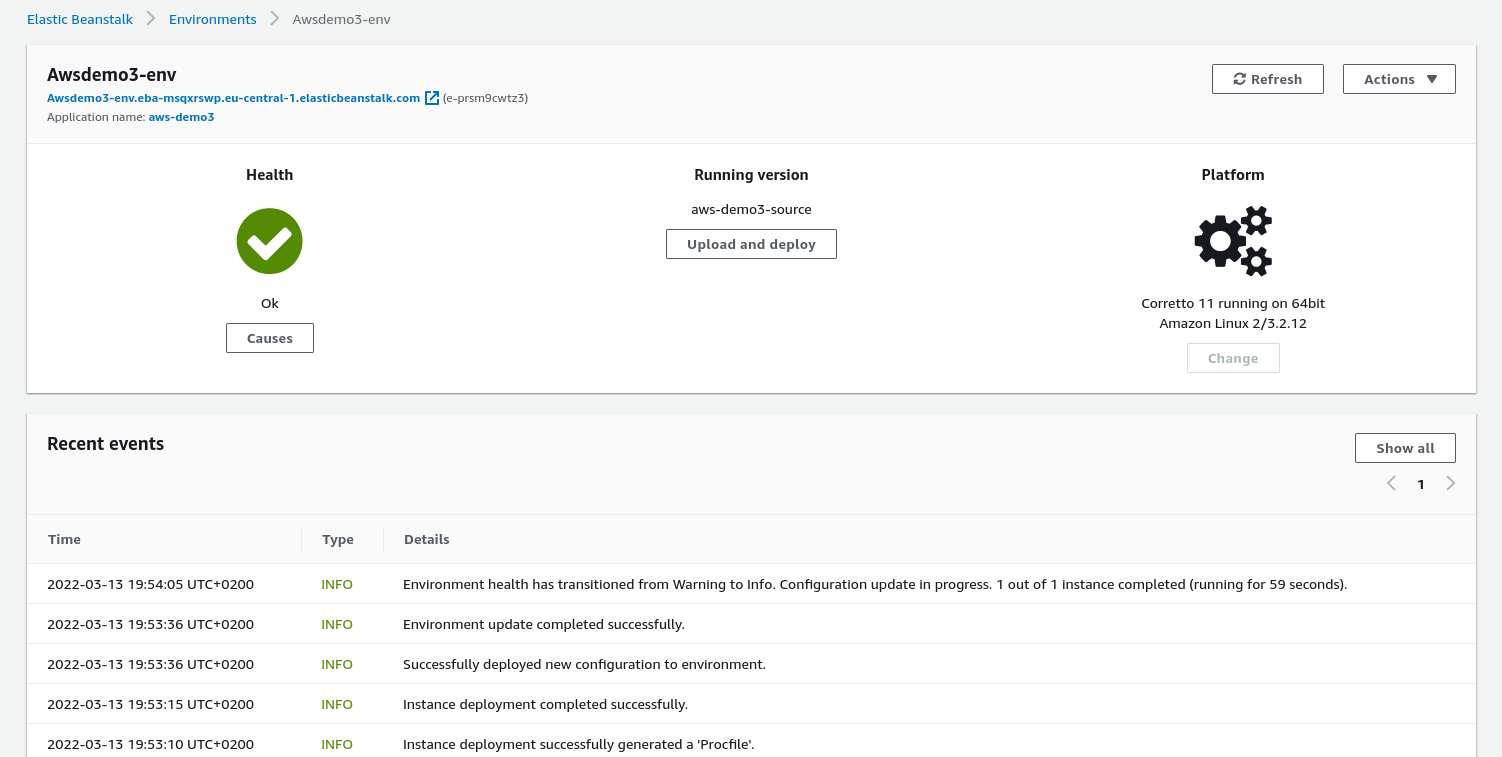Viewport: 1502px width, 757px height.
Task: Click the 19:54:05 event timestamp
Action: (x=150, y=584)
